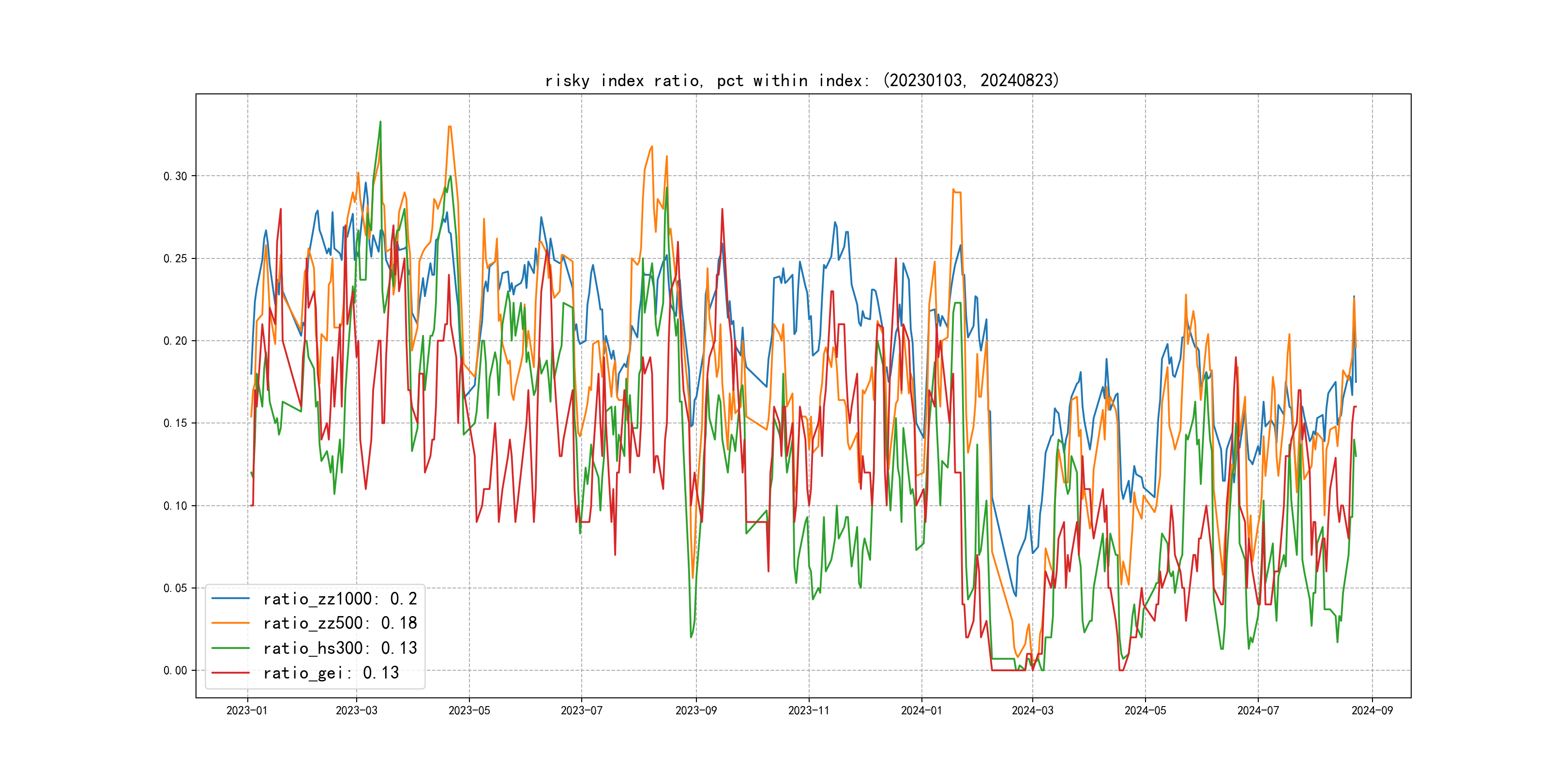Click the orange ratio_zz500 legend line
This screenshot has height=784, width=1568.
230,623
